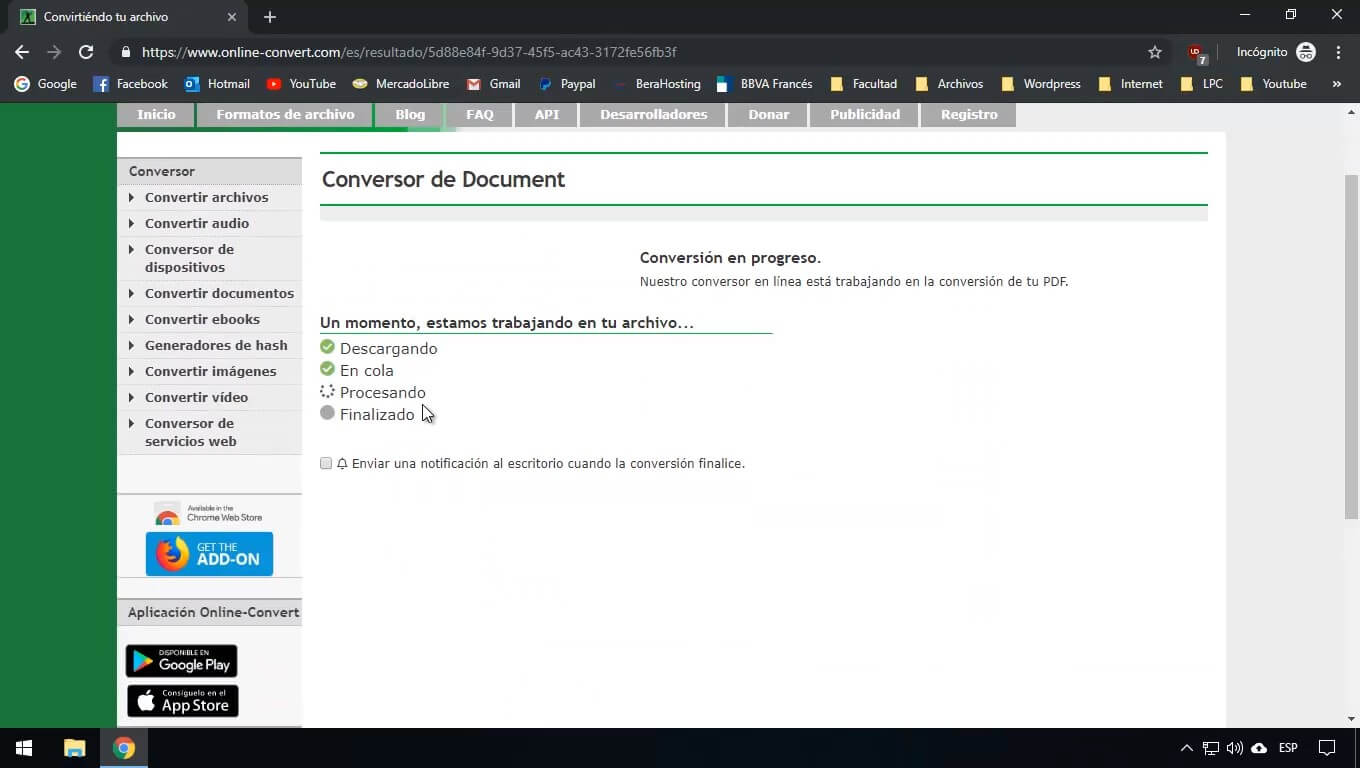This screenshot has width=1360, height=768.
Task: Expand Generadores de hash in sidebar
Action: 209,345
